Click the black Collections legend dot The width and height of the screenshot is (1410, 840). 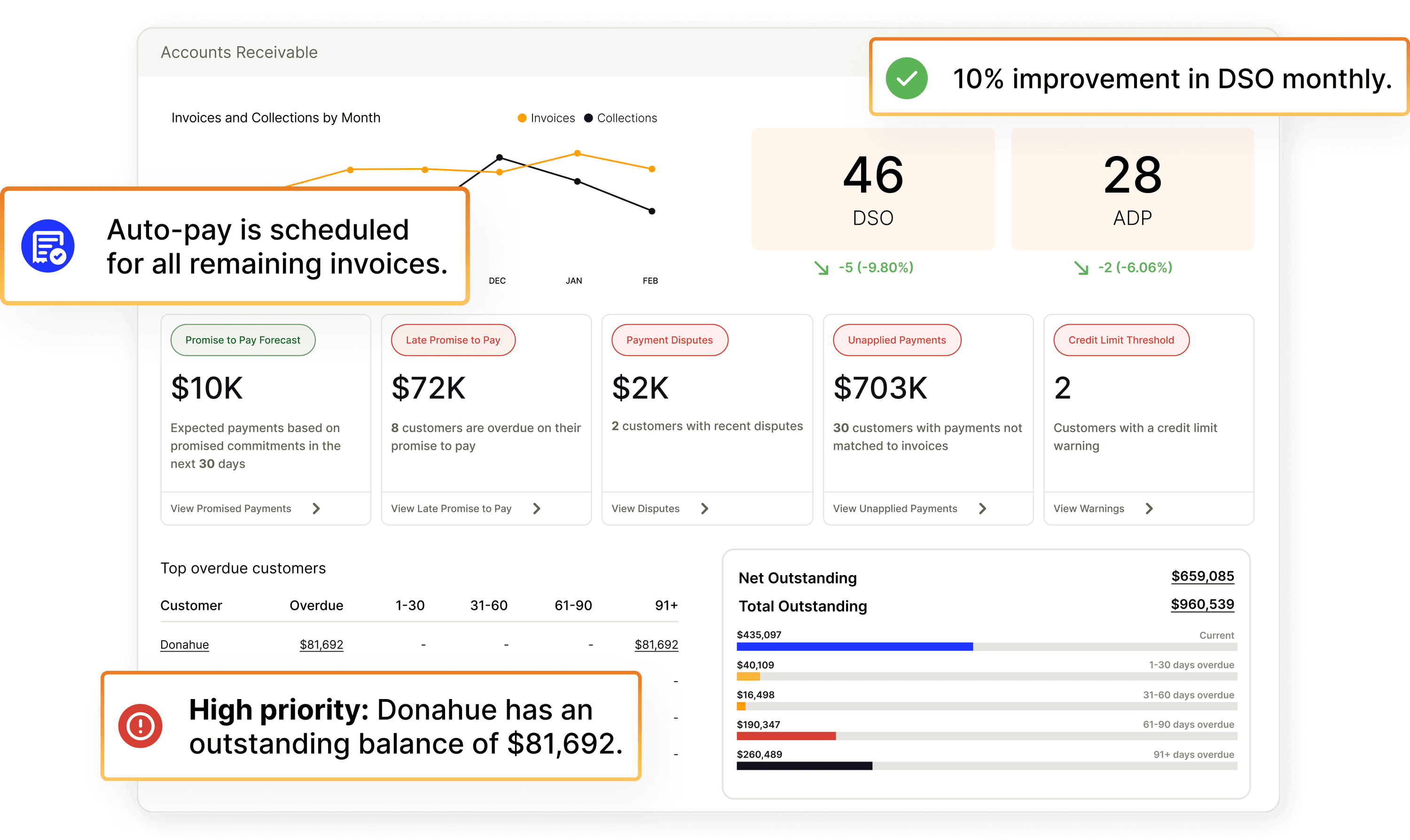pos(588,118)
